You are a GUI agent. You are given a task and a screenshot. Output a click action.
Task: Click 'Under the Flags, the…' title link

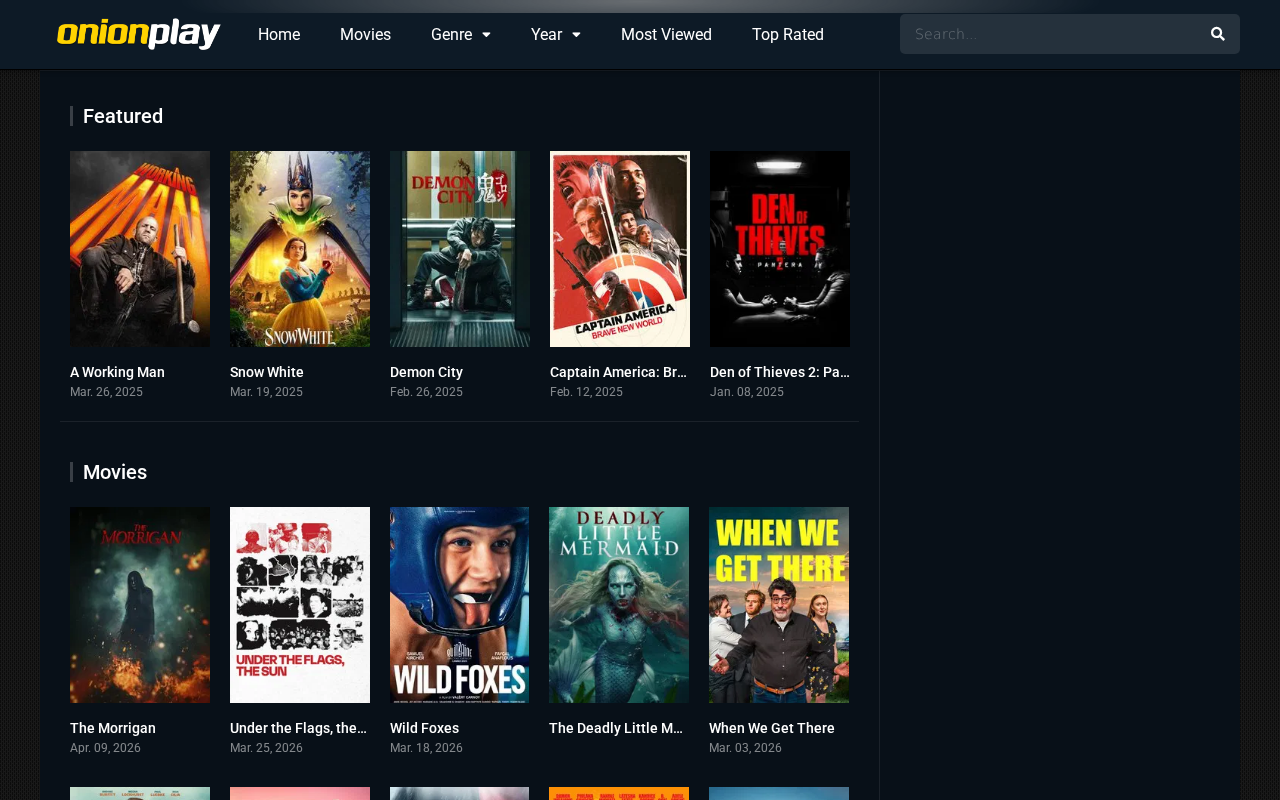click(299, 728)
